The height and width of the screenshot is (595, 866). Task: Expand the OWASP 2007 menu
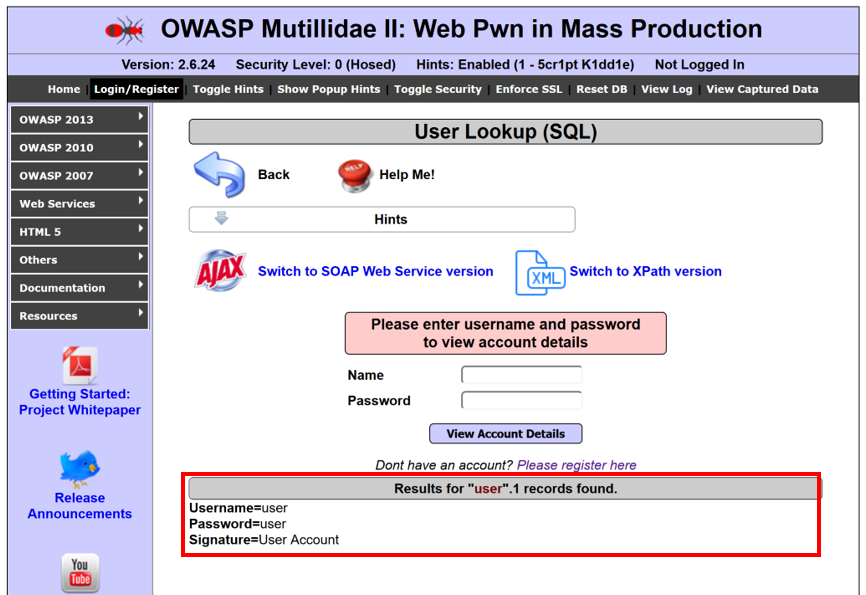(80, 176)
